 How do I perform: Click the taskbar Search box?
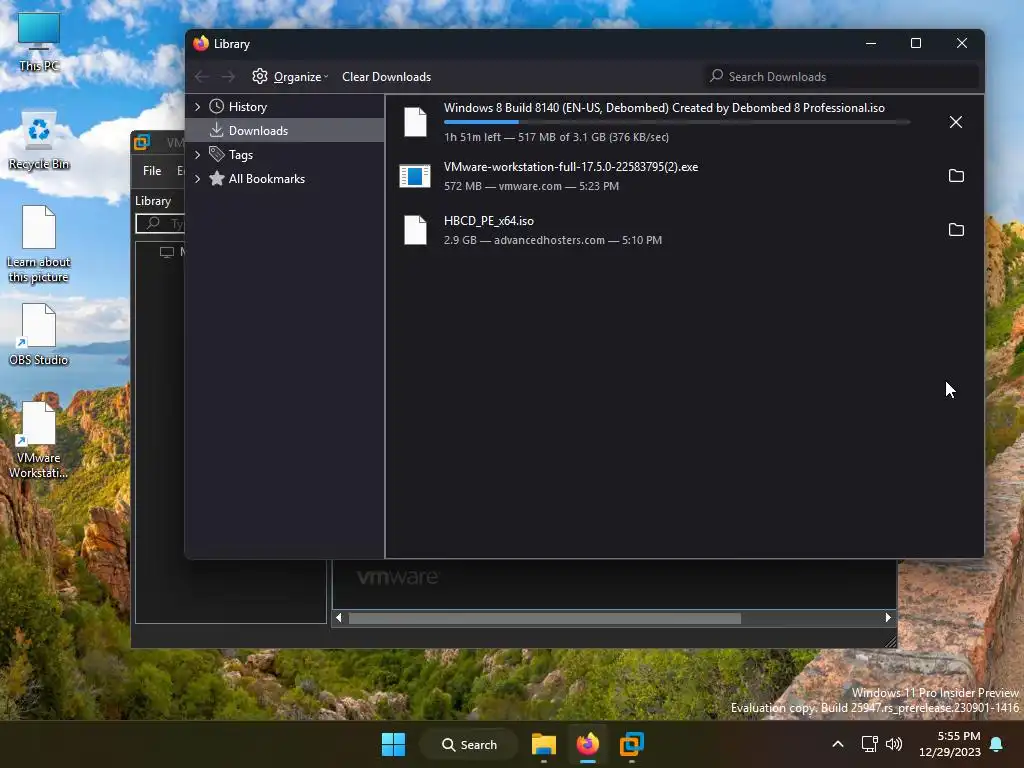coord(469,744)
